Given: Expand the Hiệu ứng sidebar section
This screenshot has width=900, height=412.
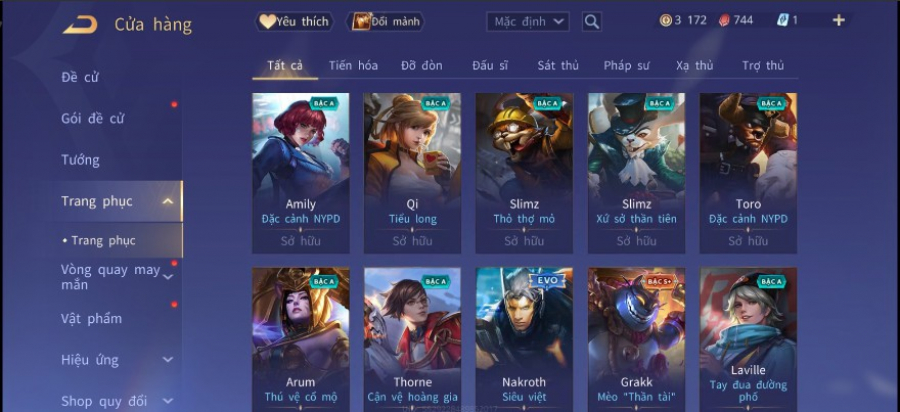Looking at the screenshot, I should coord(168,360).
